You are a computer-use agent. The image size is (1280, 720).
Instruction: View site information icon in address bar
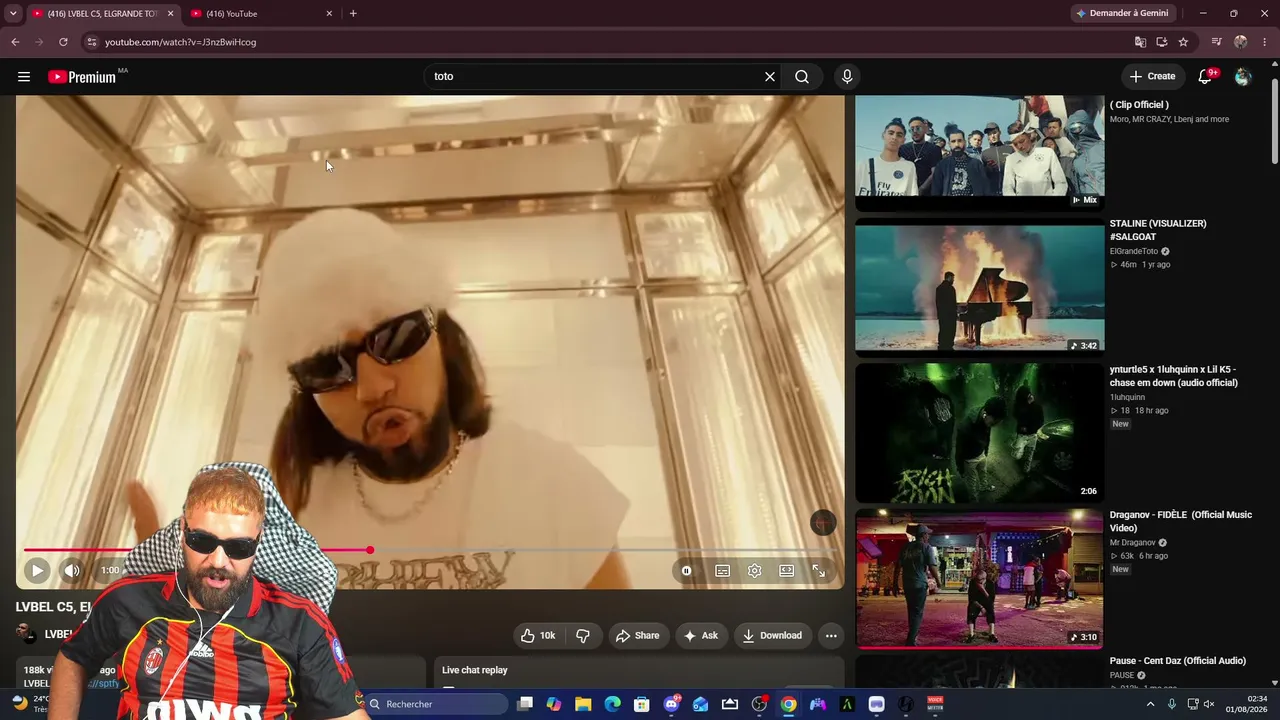pos(92,42)
